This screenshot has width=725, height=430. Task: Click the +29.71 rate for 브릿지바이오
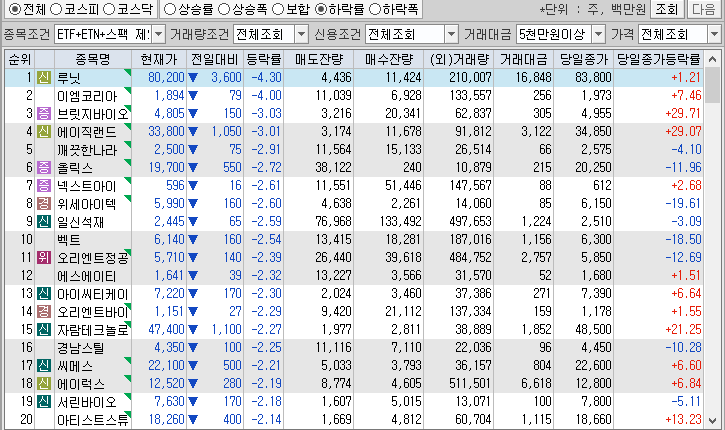coord(683,113)
